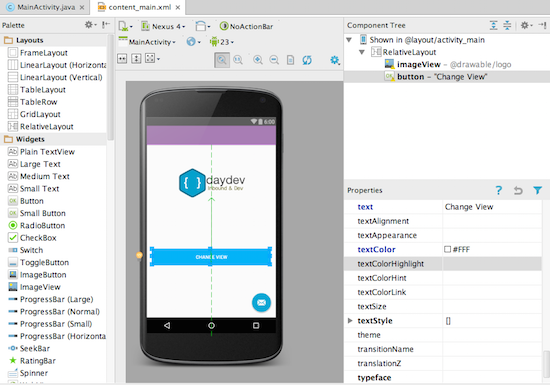Pick Button widget from the palette
The height and width of the screenshot is (385, 550).
pyautogui.click(x=26, y=201)
